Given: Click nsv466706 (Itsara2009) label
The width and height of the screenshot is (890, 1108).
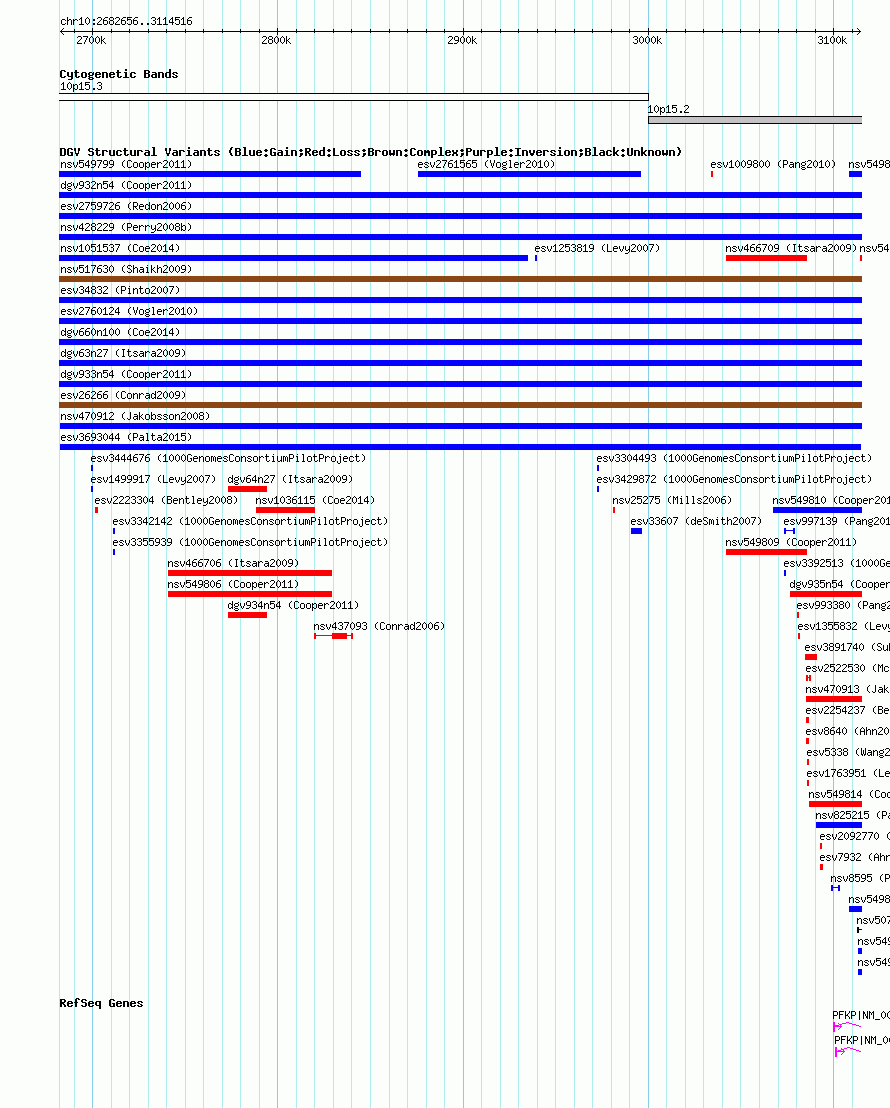Looking at the screenshot, I should pyautogui.click(x=233, y=563).
